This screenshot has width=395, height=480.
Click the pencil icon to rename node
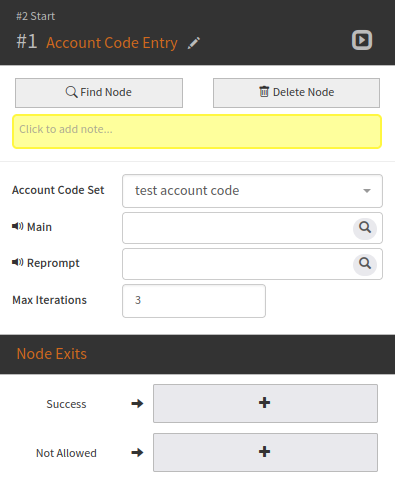[194, 43]
